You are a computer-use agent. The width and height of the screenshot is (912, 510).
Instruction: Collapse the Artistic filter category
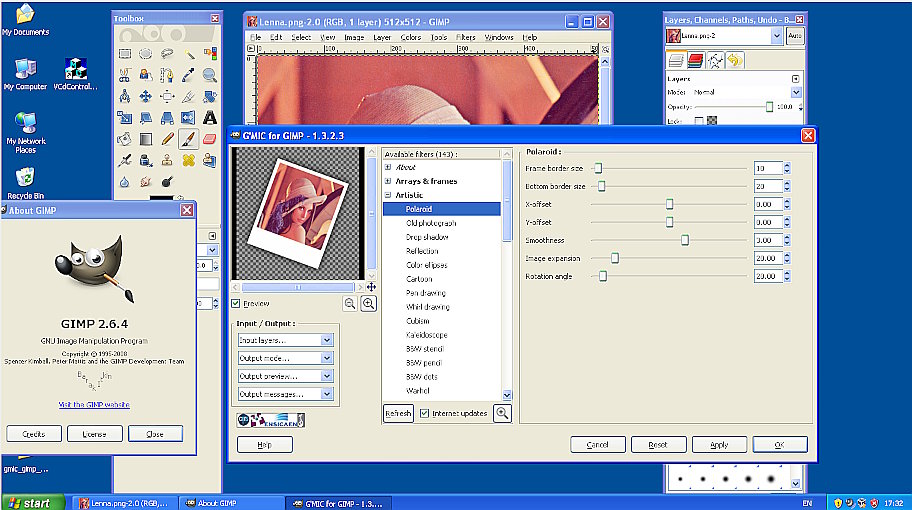click(x=388, y=195)
